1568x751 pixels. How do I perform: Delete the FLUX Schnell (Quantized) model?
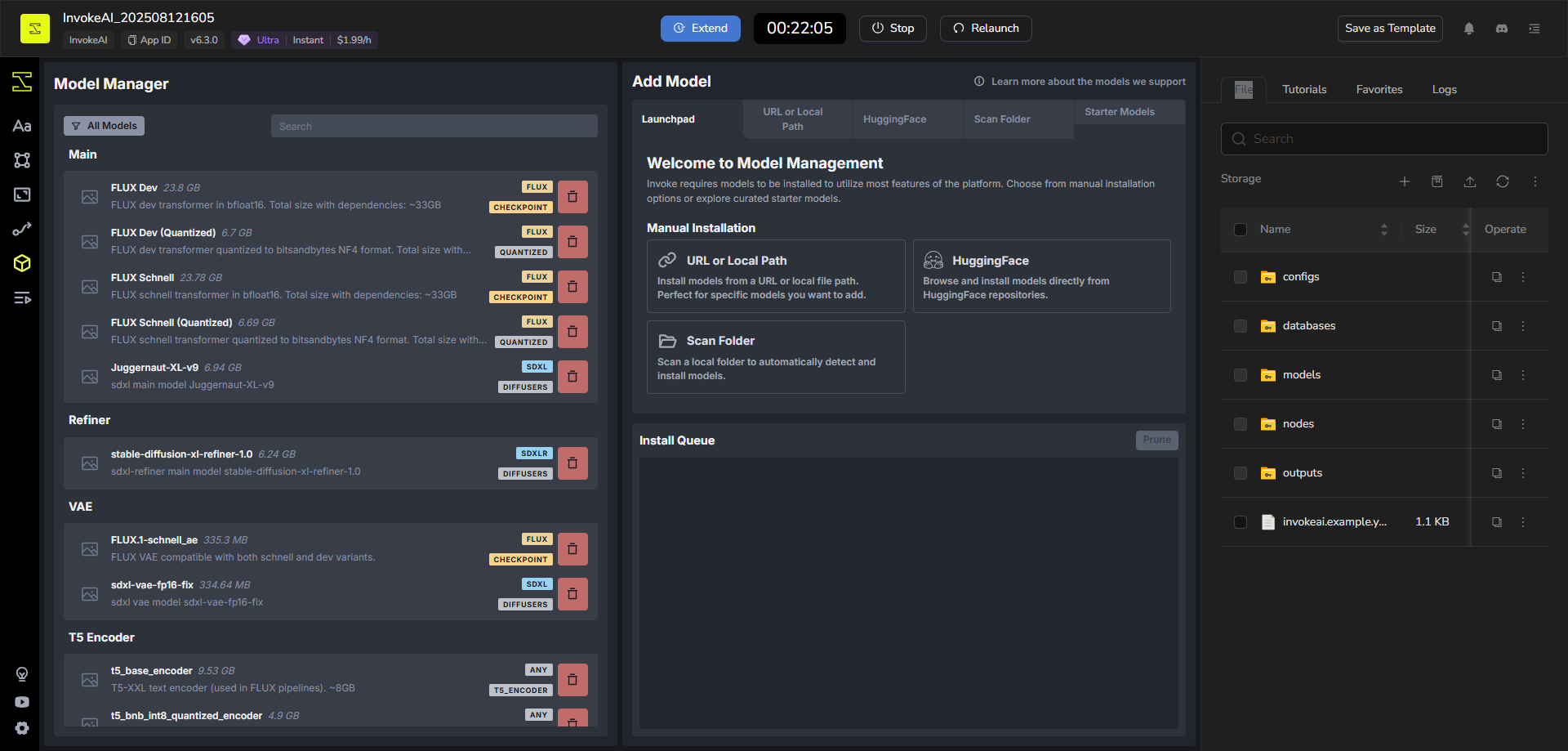[572, 332]
